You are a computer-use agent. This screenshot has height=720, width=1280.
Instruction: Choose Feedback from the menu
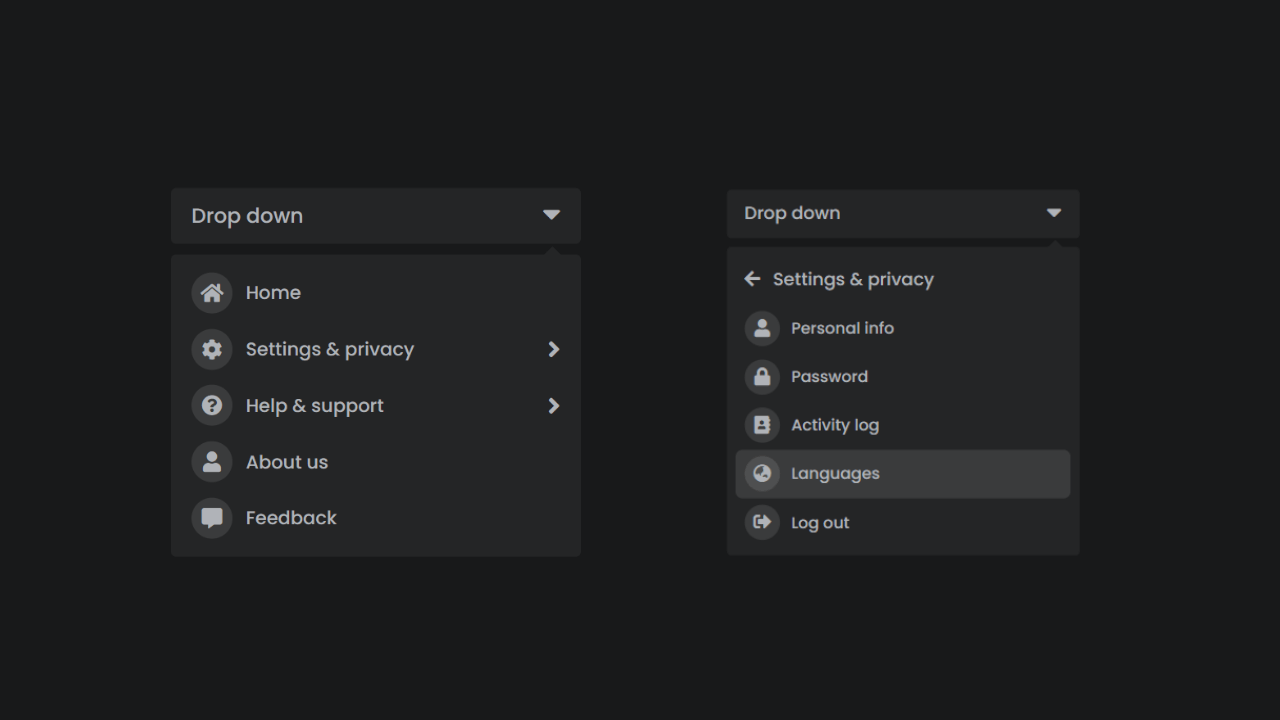point(291,517)
